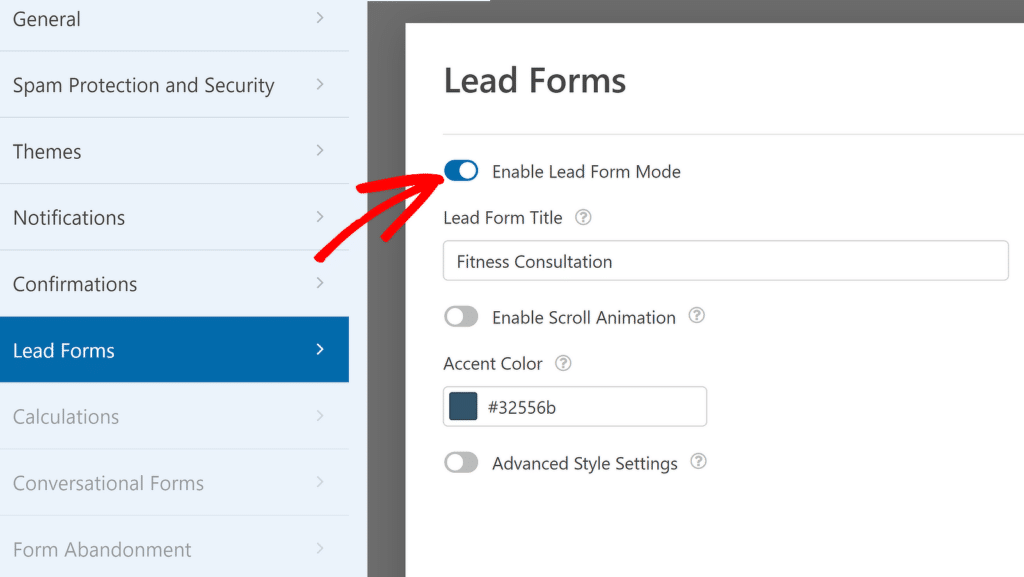Viewport: 1024px width, 577px height.
Task: Expand the Themes chevron
Action: pyautogui.click(x=319, y=151)
